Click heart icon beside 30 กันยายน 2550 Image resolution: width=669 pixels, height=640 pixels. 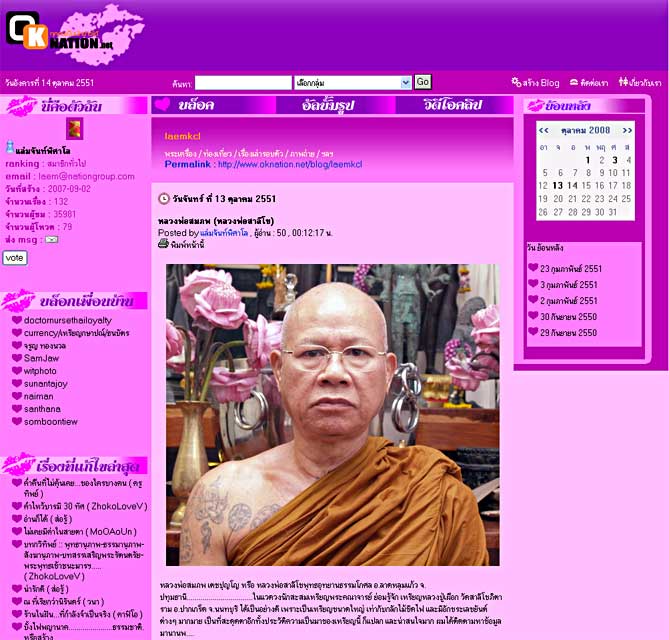tap(533, 315)
